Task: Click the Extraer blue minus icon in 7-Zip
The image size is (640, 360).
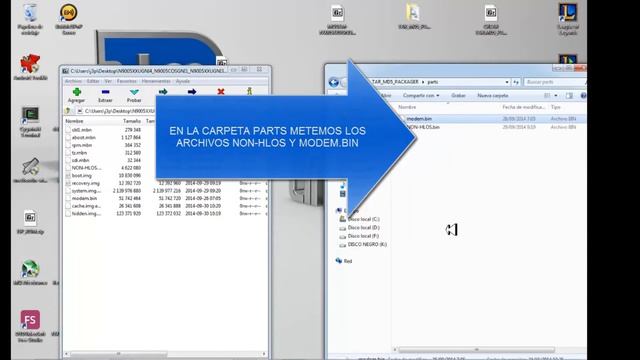Action: 105,92
